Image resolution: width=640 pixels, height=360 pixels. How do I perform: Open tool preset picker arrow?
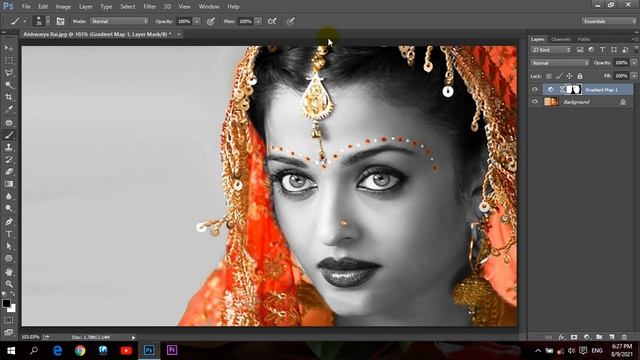[x=24, y=21]
